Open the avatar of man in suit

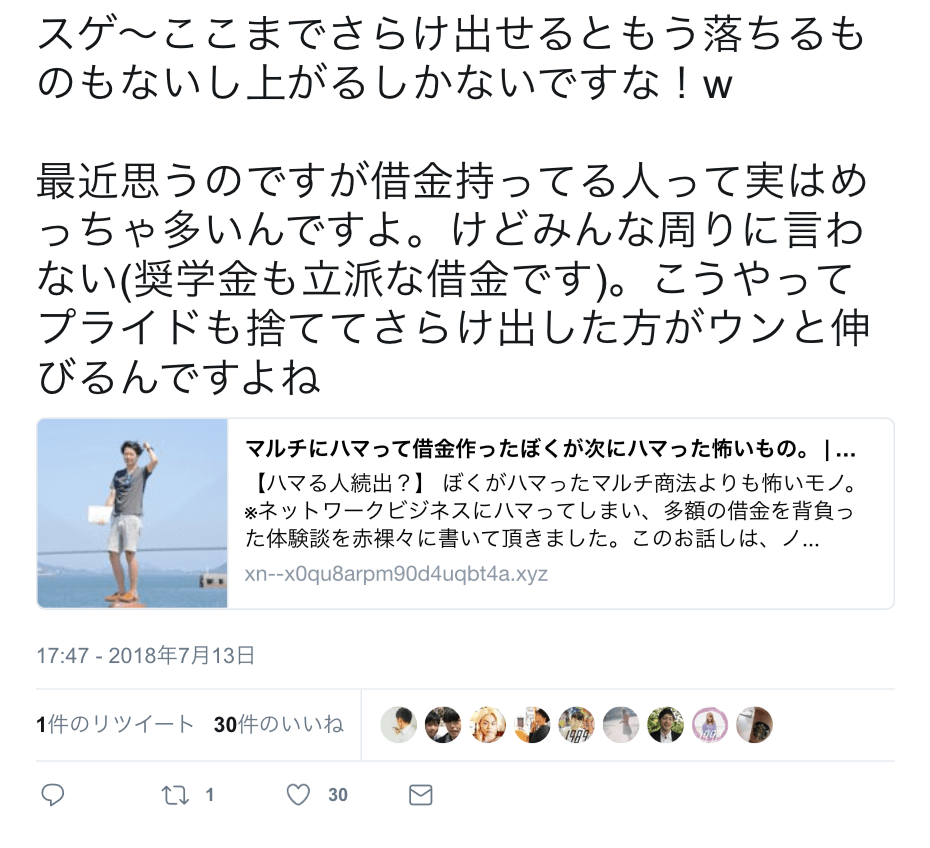pos(665,725)
